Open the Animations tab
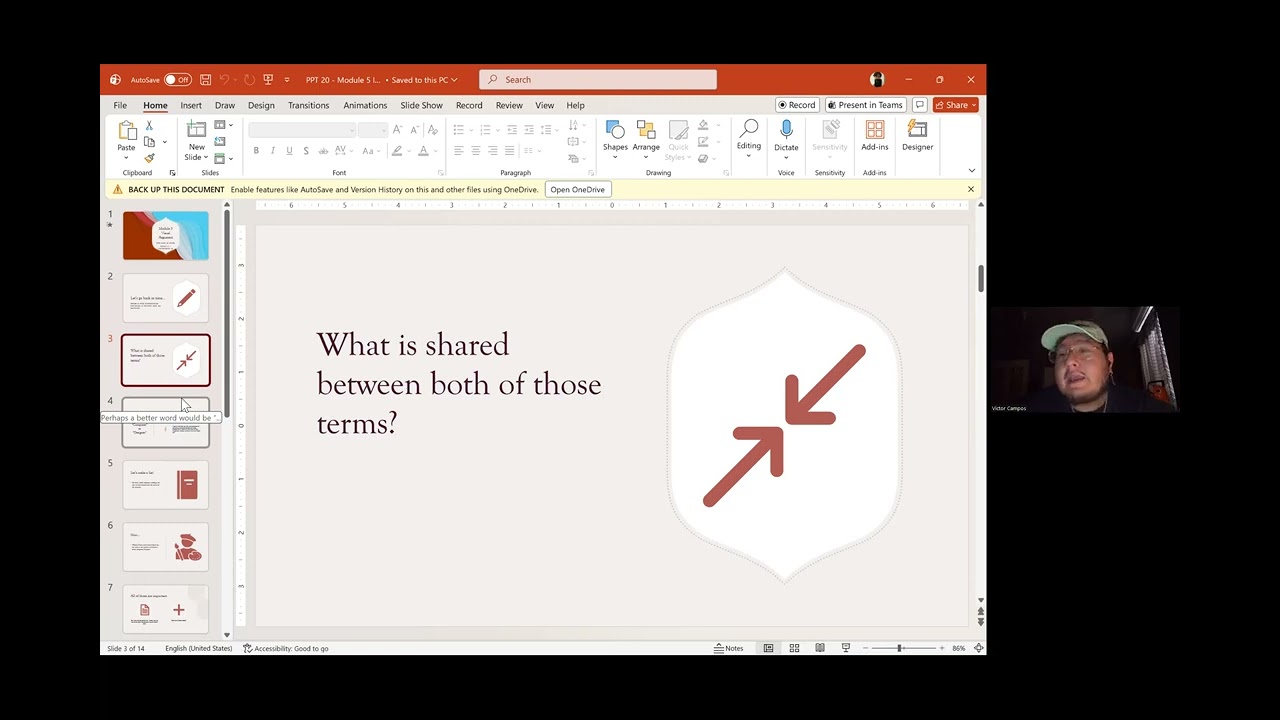Screen dimensions: 1280x720 point(365,105)
